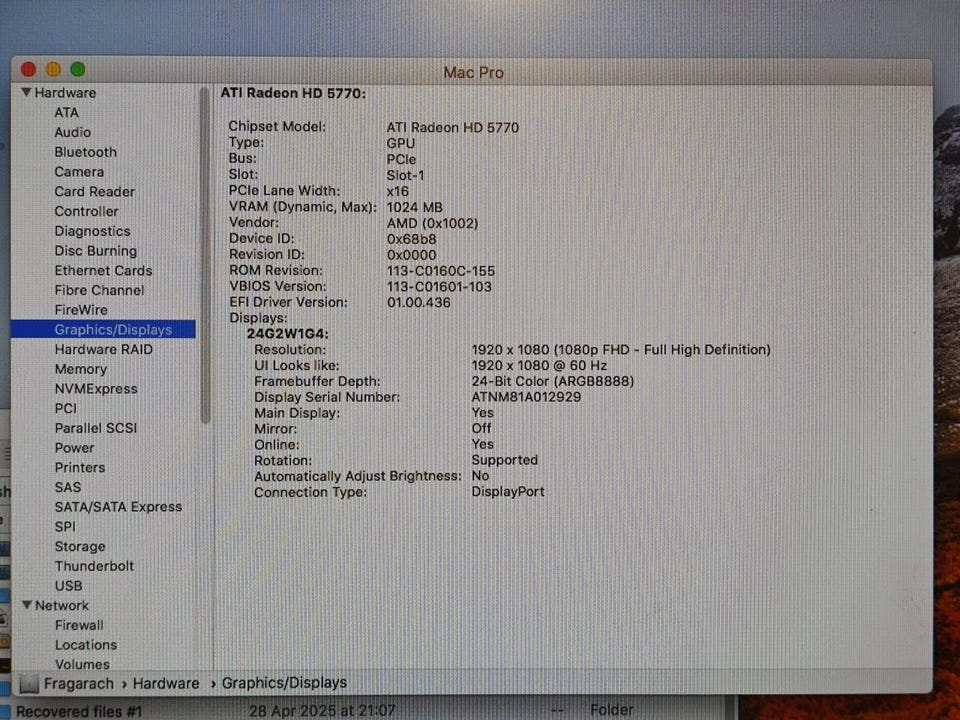Select Disc Burning entry

[96, 251]
